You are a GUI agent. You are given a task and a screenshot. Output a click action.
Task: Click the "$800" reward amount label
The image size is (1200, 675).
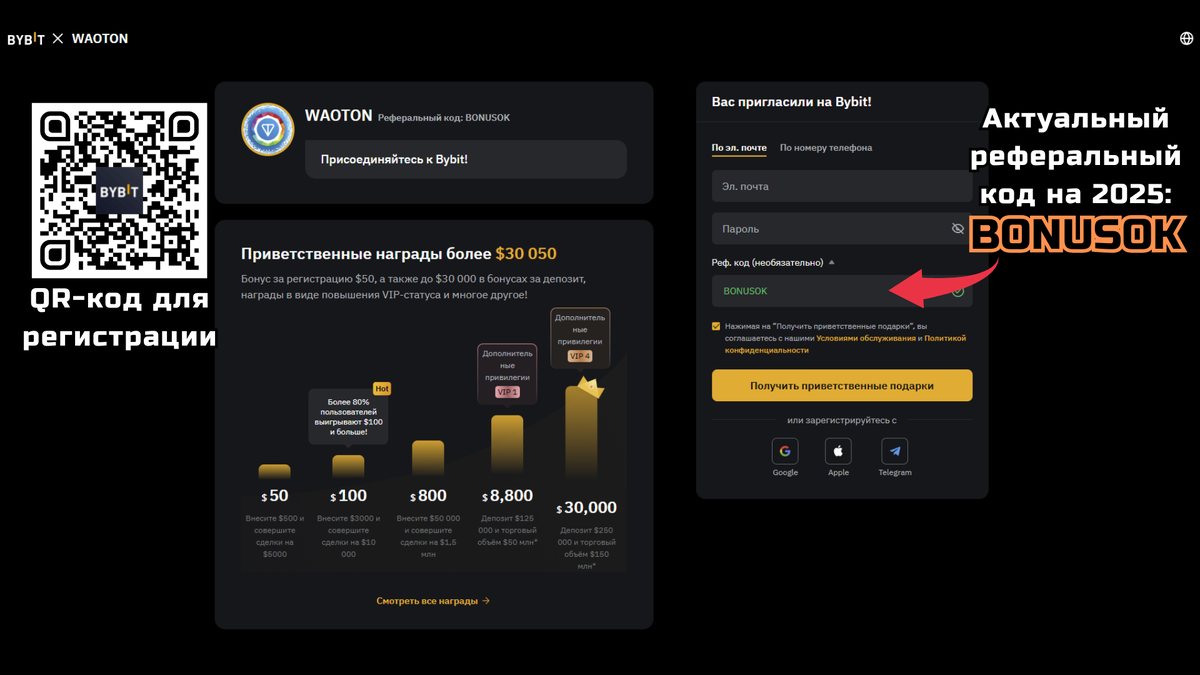tap(428, 496)
